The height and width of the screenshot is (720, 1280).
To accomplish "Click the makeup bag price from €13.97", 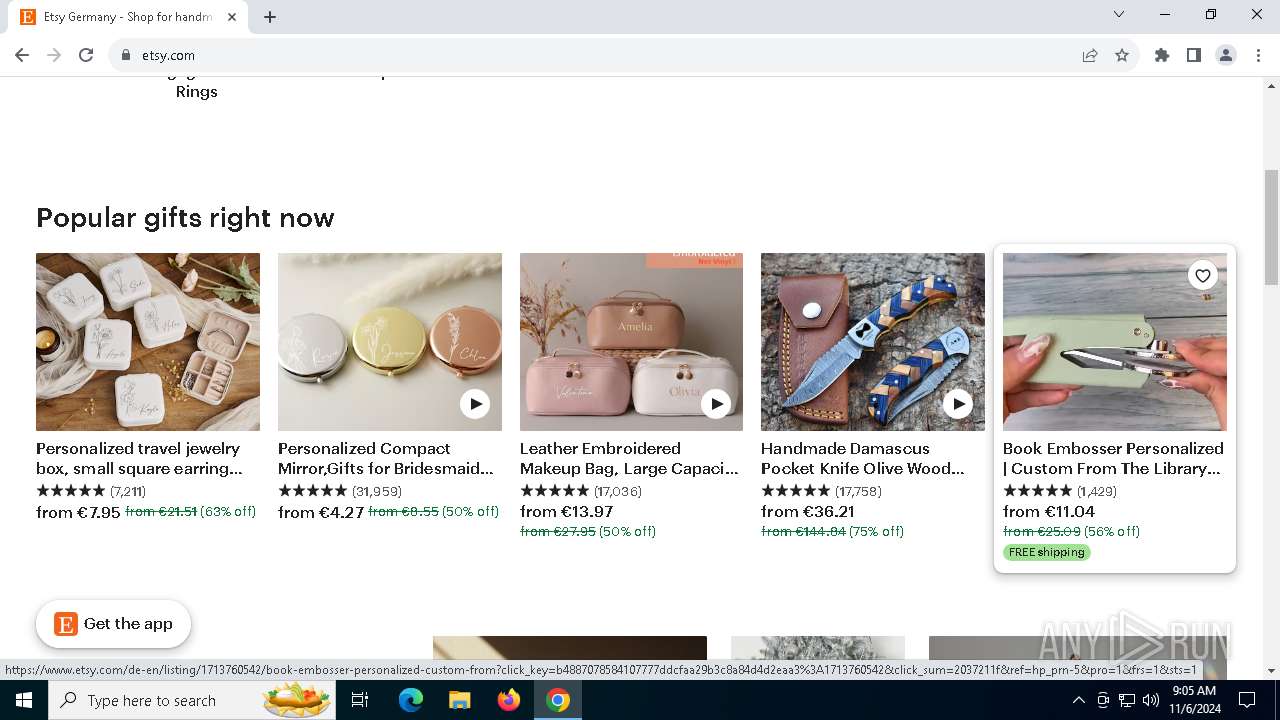I will tap(566, 511).
